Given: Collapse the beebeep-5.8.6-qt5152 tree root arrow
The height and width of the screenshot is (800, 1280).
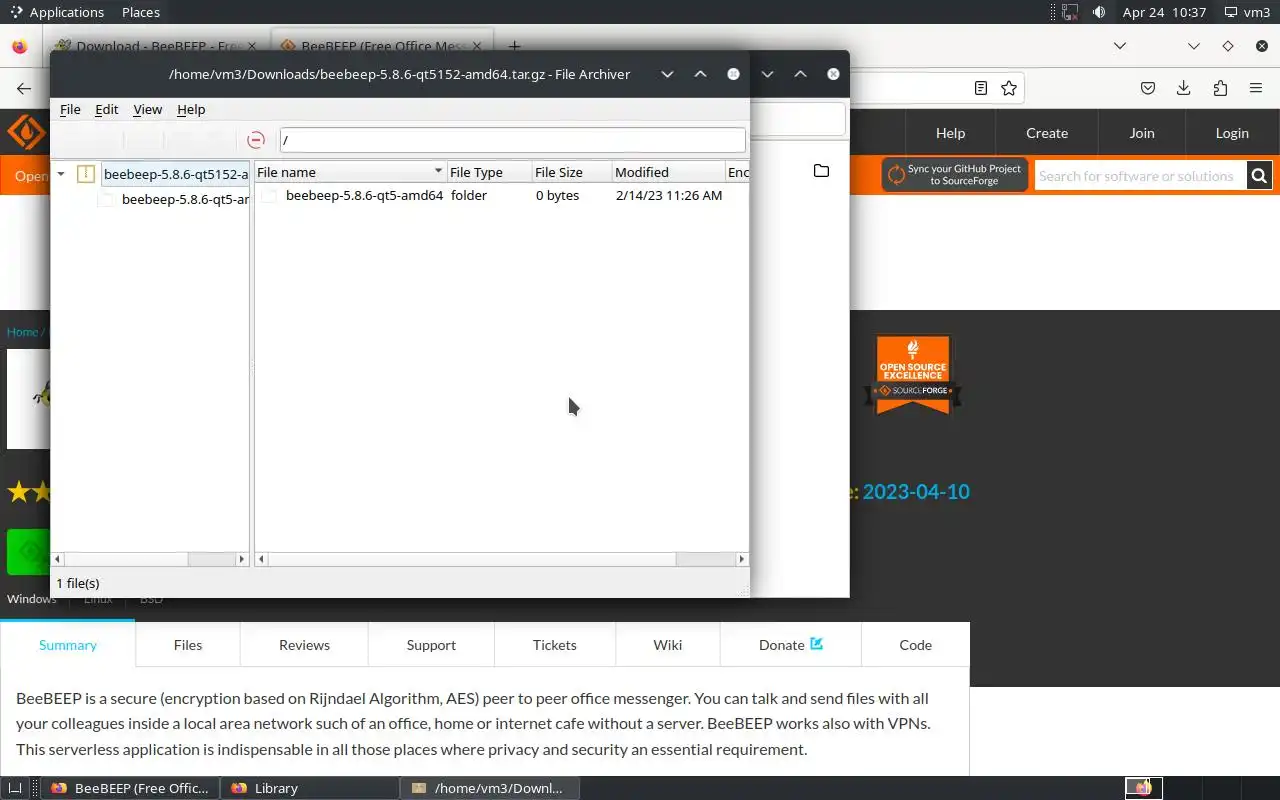Looking at the screenshot, I should [x=61, y=174].
